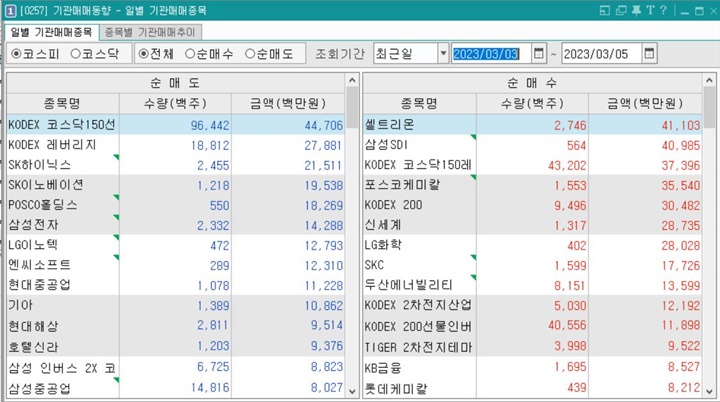Viewport: 720px width, 402px height.
Task: Select 현대해상 row
Action: click(175, 326)
